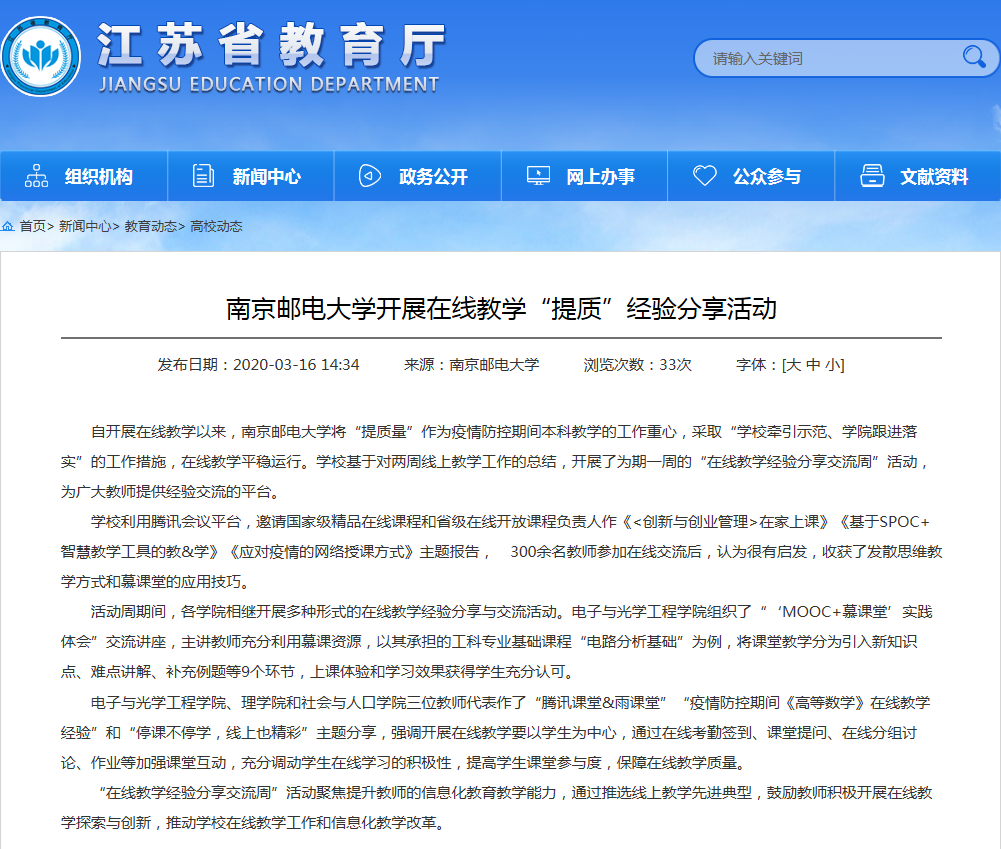Viewport: 1001px width, 849px height.
Task: Go to 首页 via breadcrumb link
Action: (x=33, y=227)
